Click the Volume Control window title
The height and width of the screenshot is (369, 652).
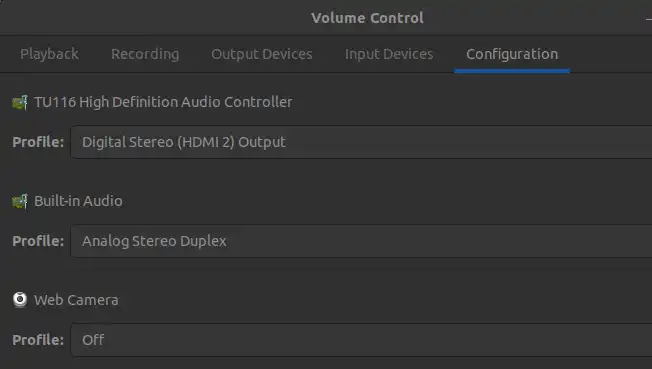coord(368,18)
